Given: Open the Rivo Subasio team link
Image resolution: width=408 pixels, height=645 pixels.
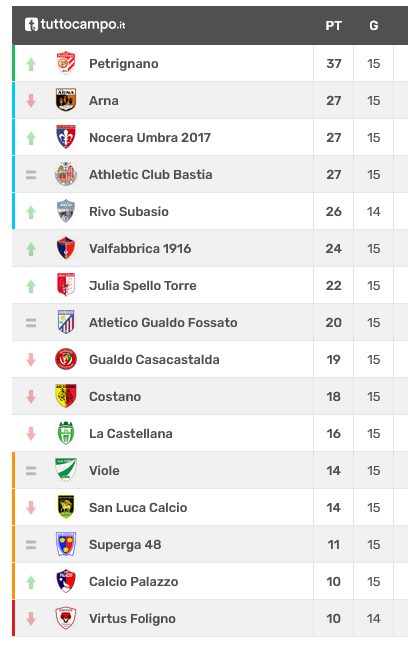Looking at the screenshot, I should [129, 211].
